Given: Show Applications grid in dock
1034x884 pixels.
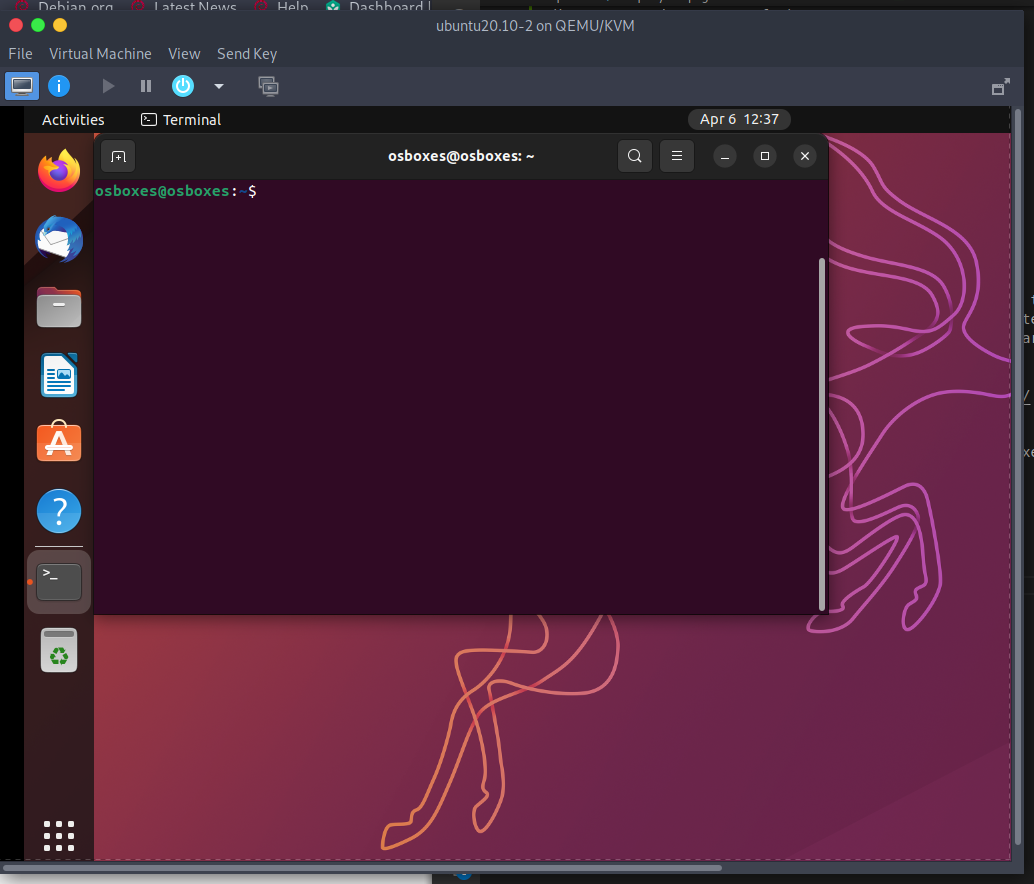Looking at the screenshot, I should tap(59, 836).
